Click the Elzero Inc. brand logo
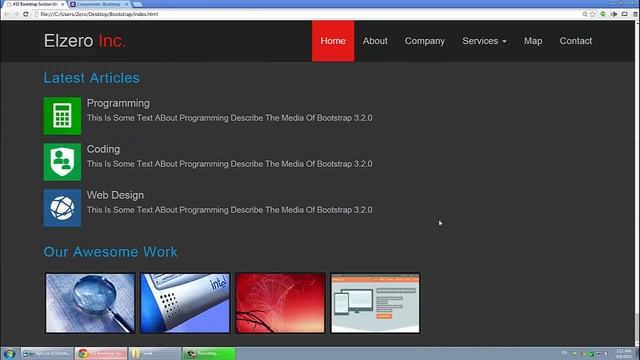The height and width of the screenshot is (360, 640). 85,41
